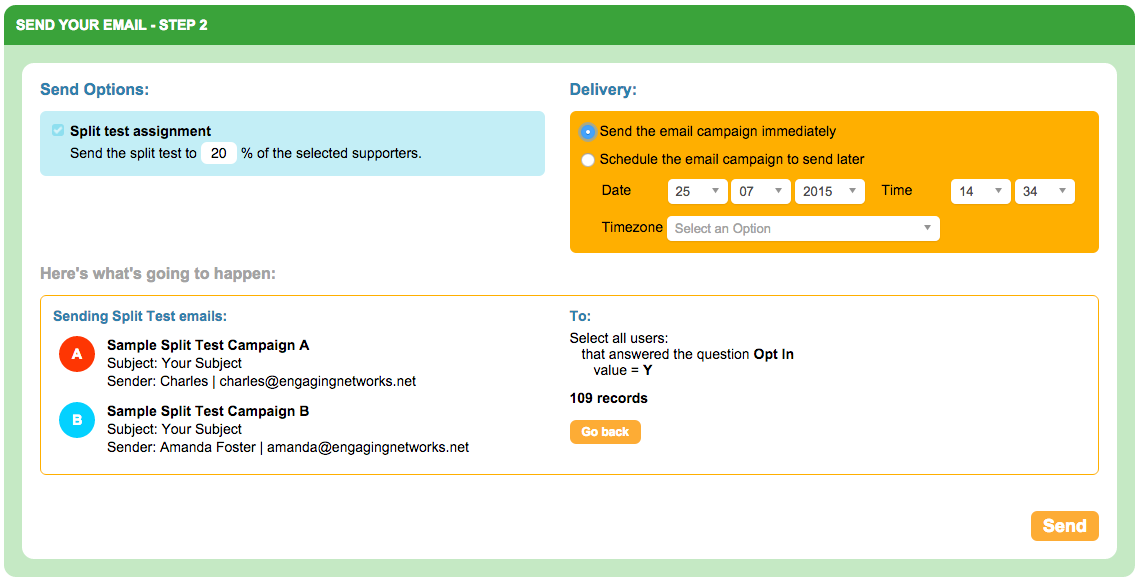1139x582 pixels.
Task: Click the orange Send button
Action: (1064, 526)
